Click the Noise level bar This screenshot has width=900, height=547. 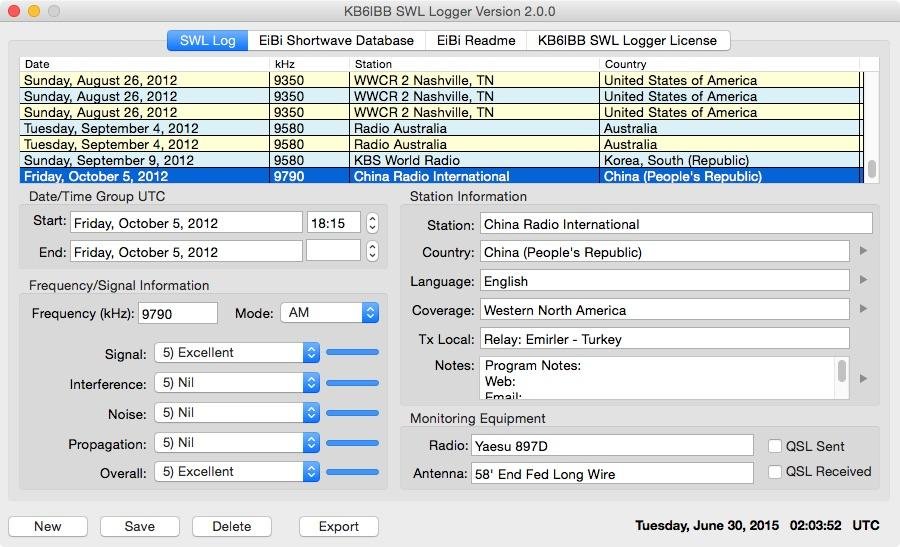click(352, 412)
